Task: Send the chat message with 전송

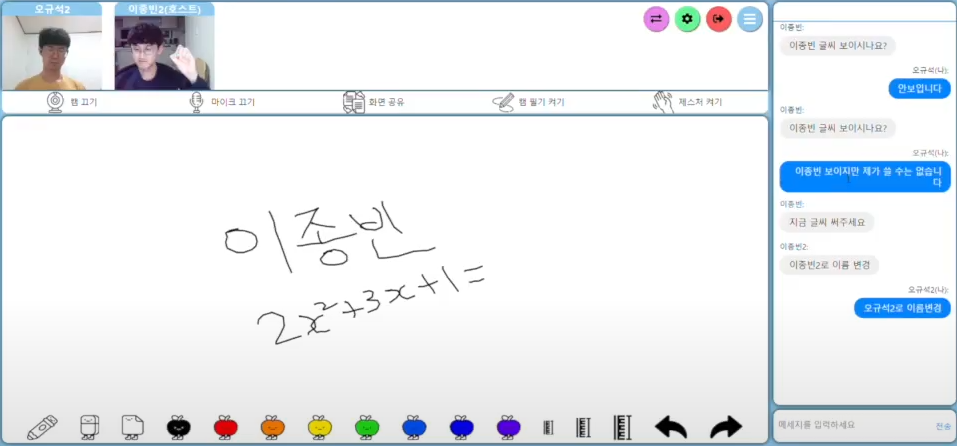Action: tap(943, 426)
